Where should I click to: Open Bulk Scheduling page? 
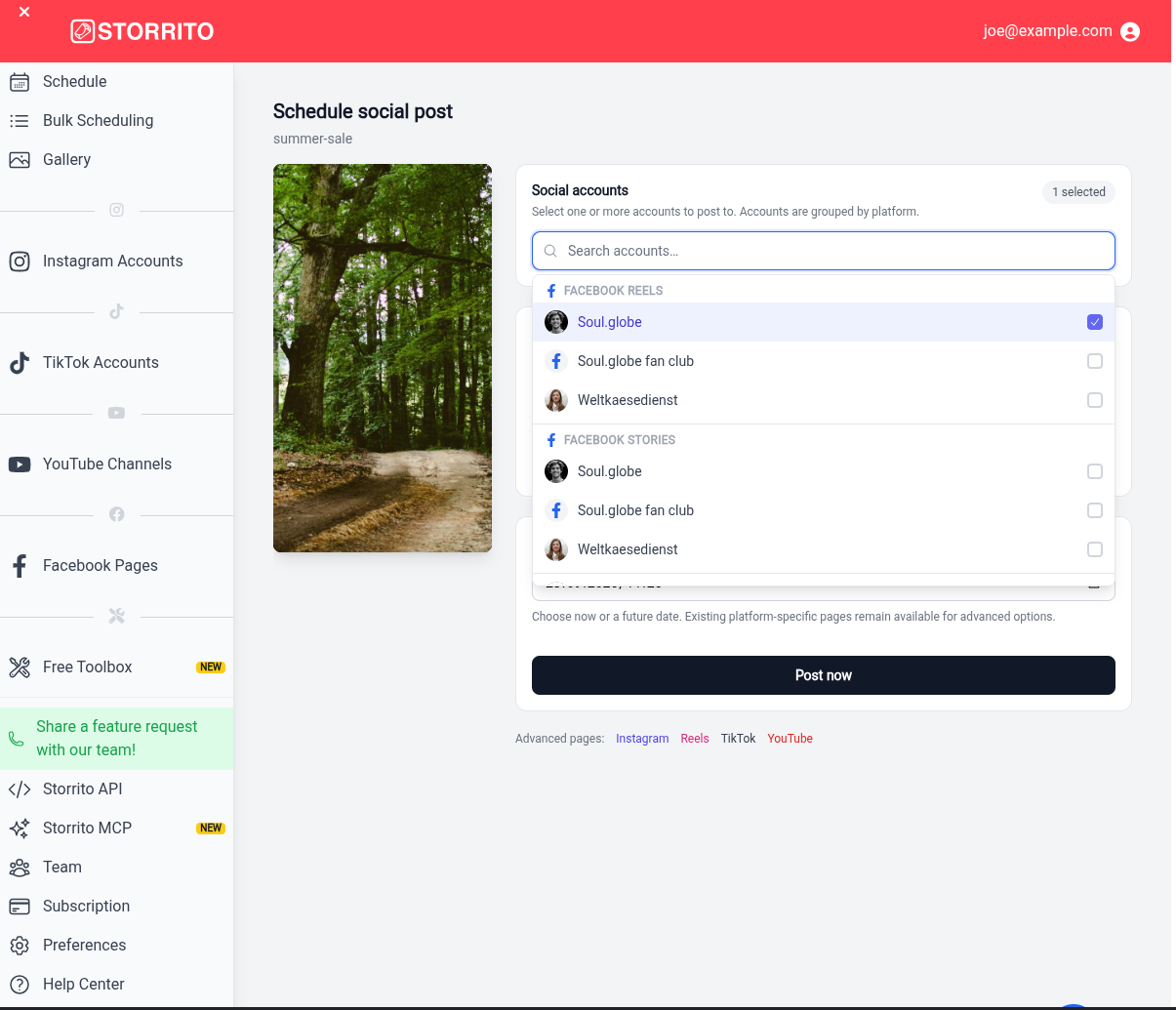[x=117, y=121]
